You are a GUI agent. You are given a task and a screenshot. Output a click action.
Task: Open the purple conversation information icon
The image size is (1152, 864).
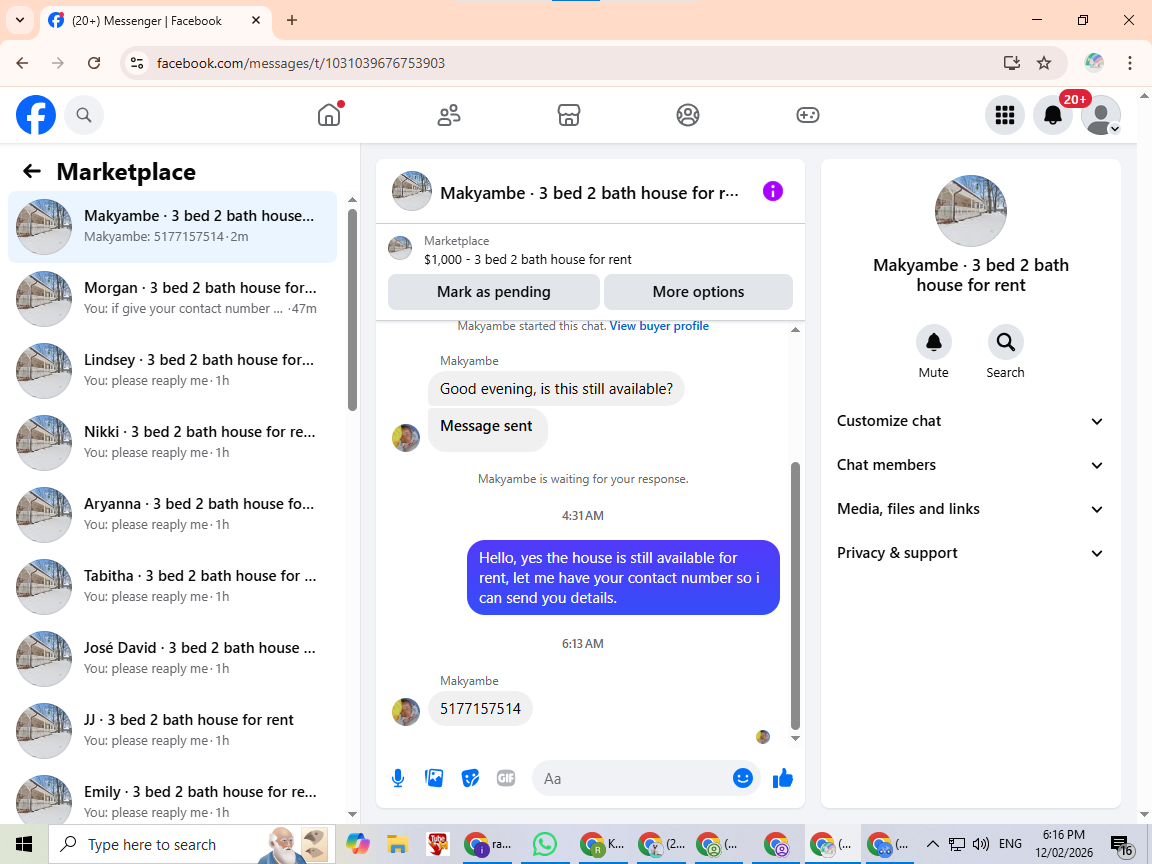point(773,192)
